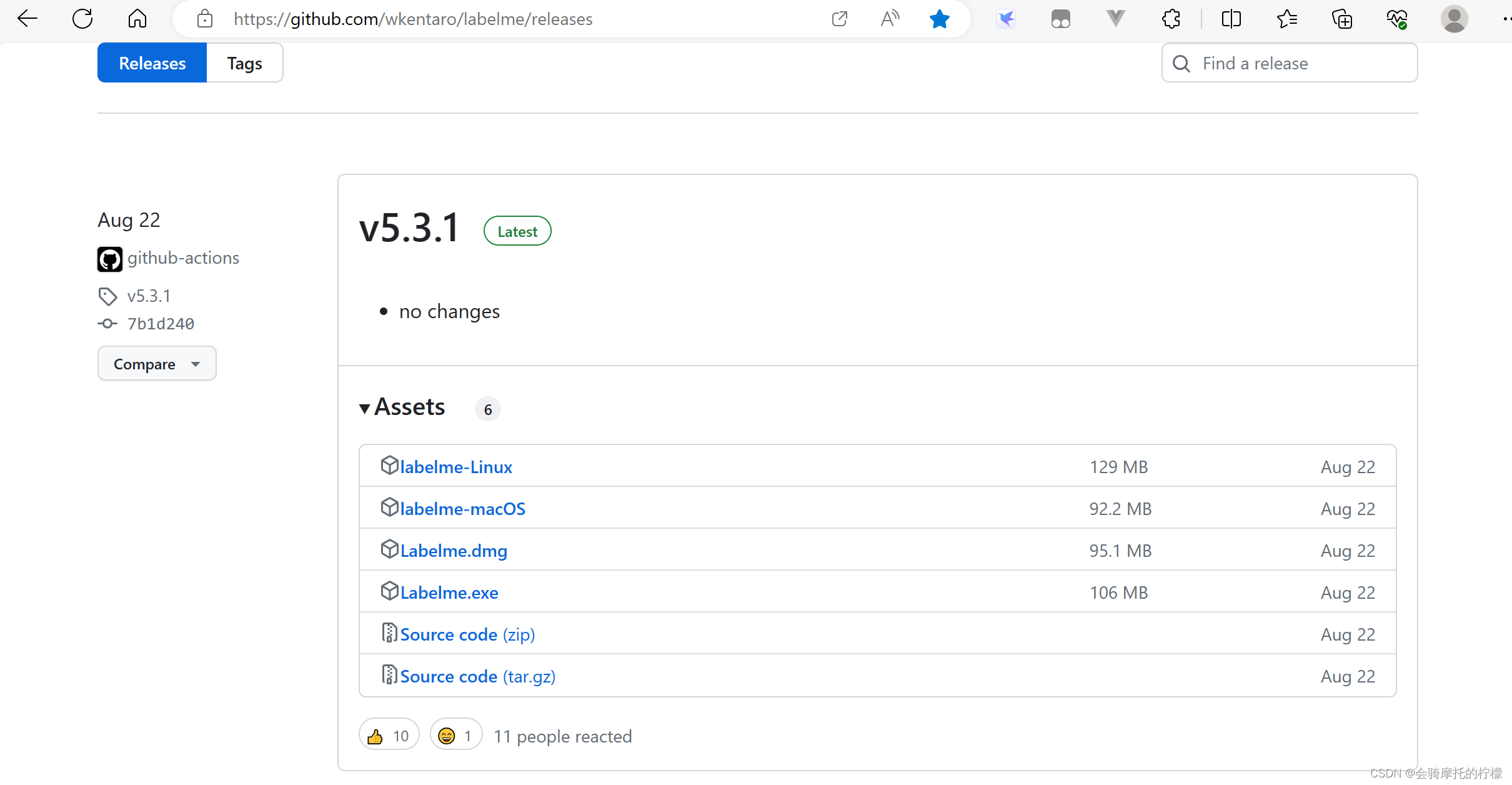Viewport: 1512px width, 785px height.
Task: Toggle the laughing emoji reaction
Action: (x=455, y=736)
